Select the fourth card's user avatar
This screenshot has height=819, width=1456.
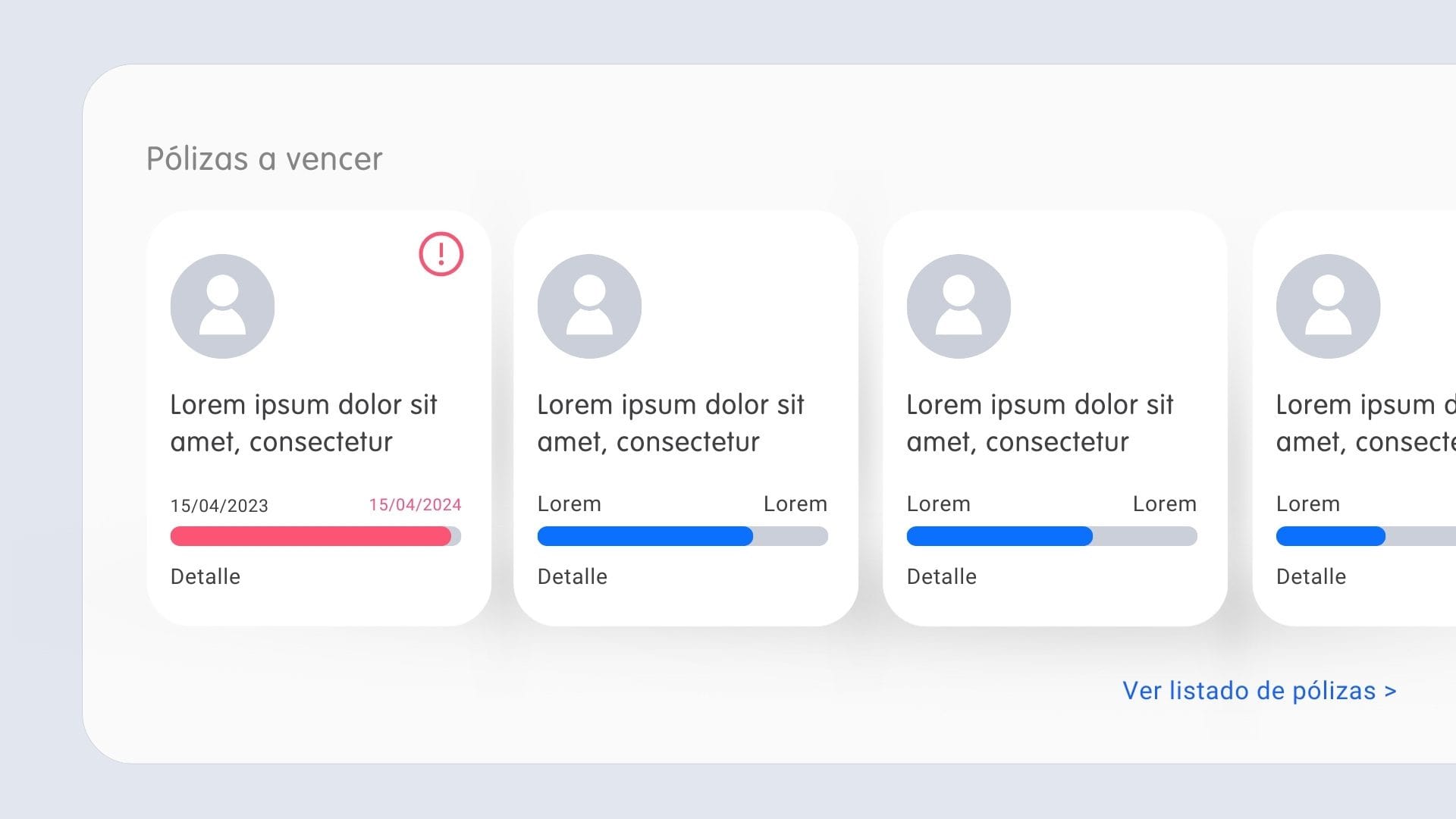[1328, 306]
